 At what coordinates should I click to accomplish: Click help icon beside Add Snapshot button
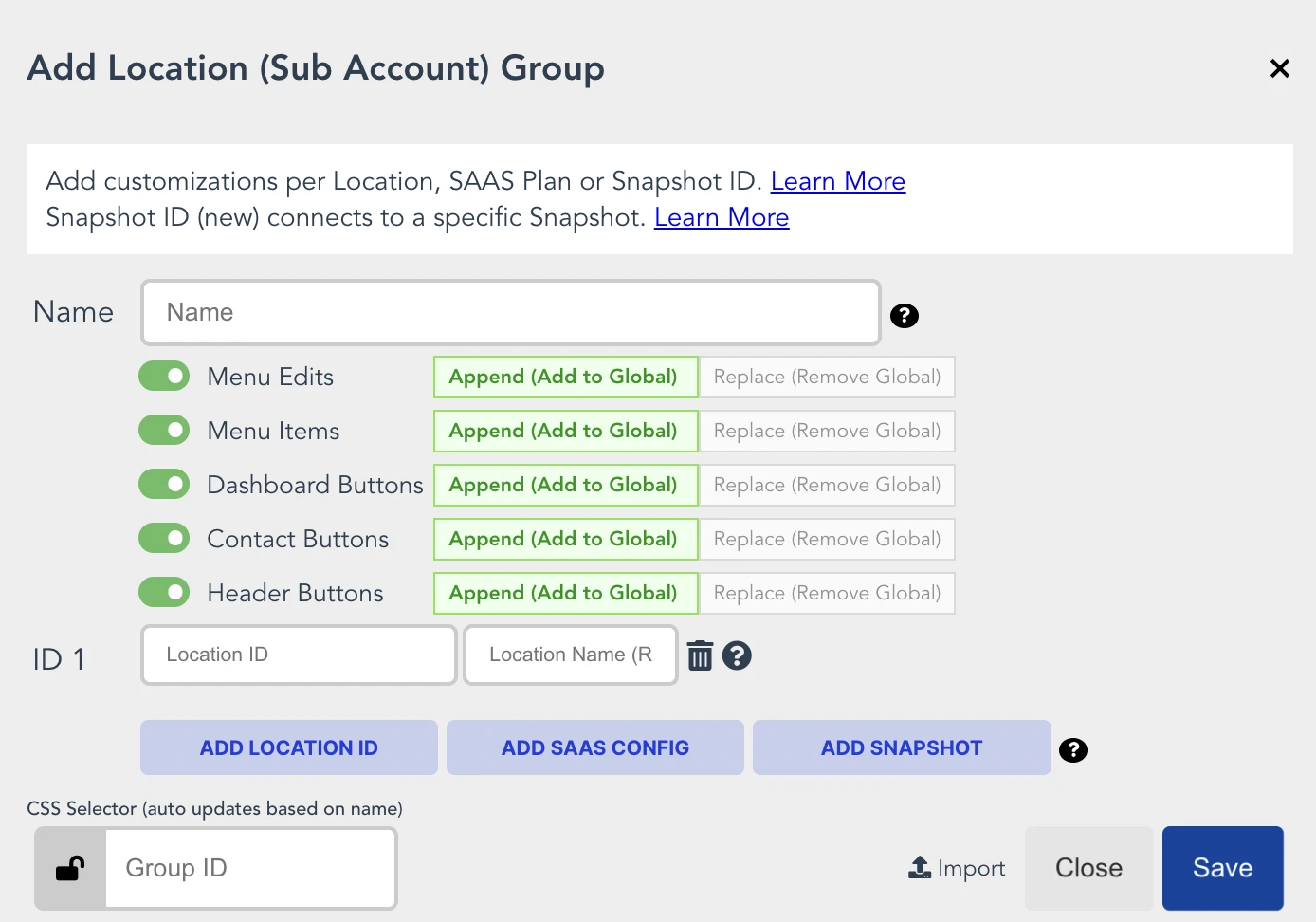tap(1072, 750)
